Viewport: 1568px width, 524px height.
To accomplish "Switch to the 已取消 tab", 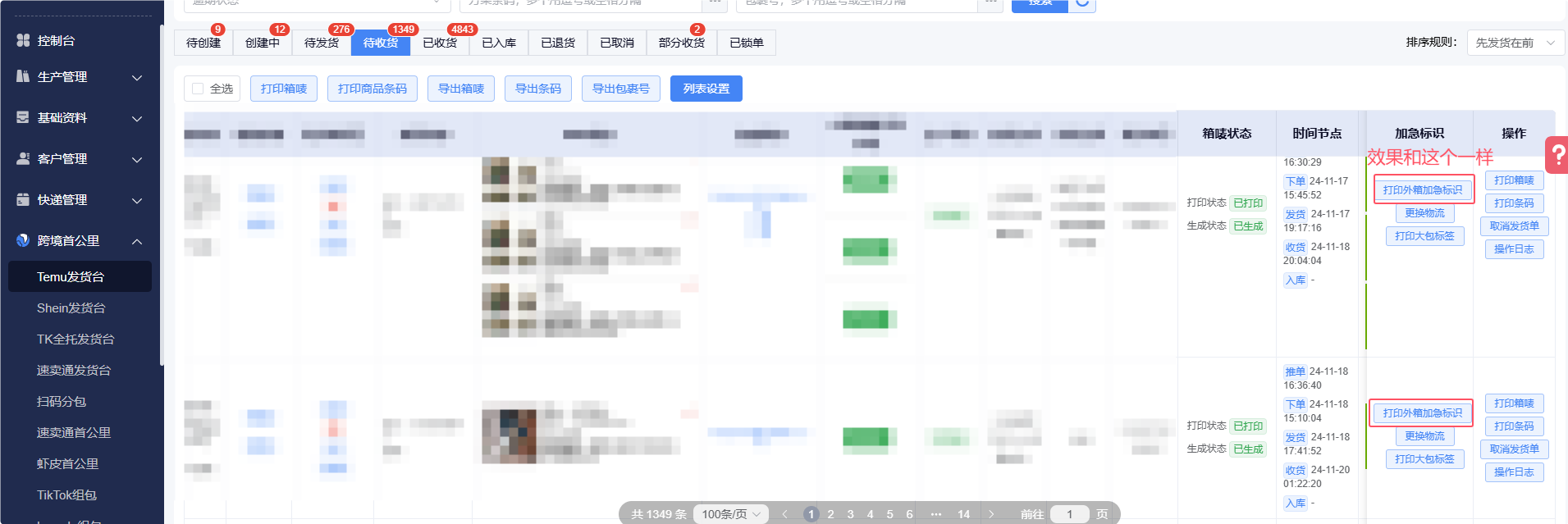I will tap(617, 43).
